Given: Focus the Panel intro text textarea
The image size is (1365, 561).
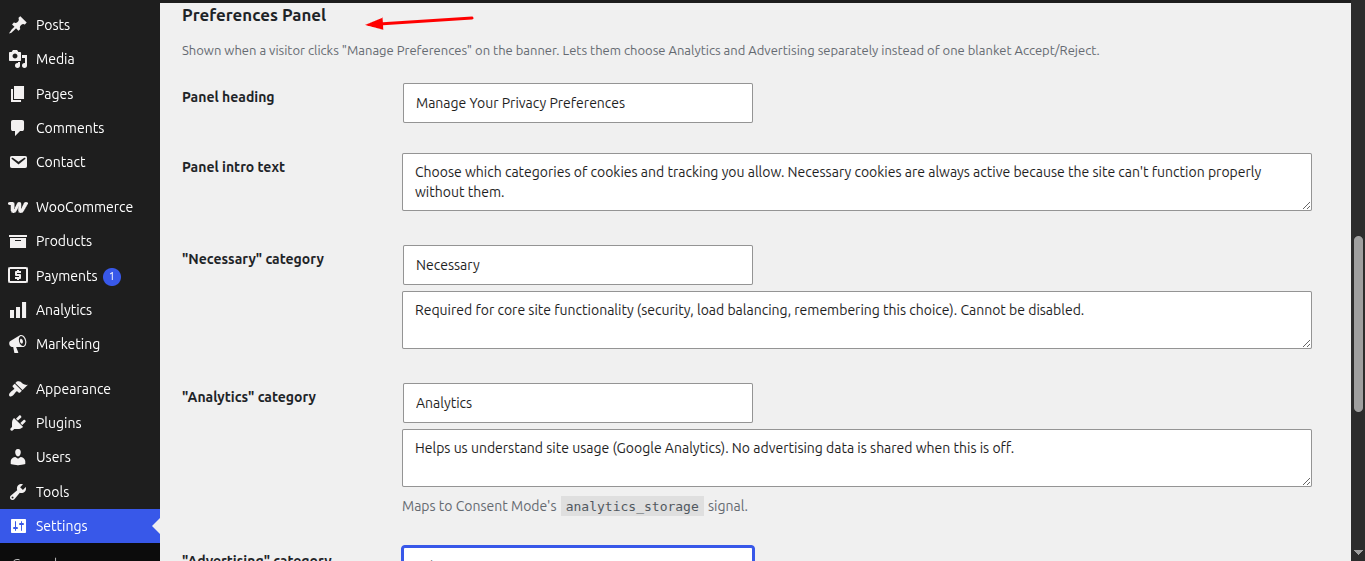Looking at the screenshot, I should click(x=857, y=182).
